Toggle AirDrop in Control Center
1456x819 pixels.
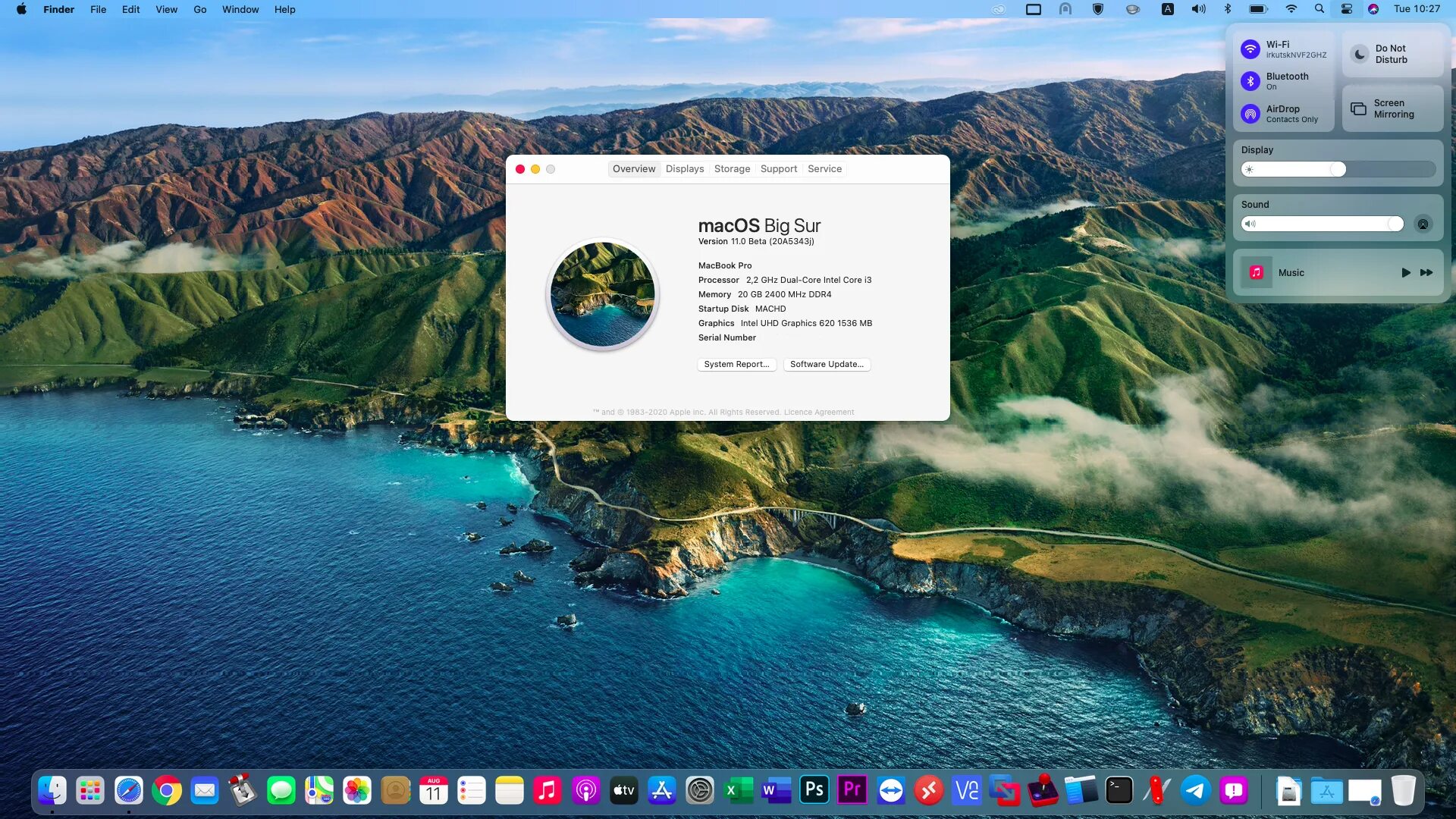click(x=1250, y=114)
